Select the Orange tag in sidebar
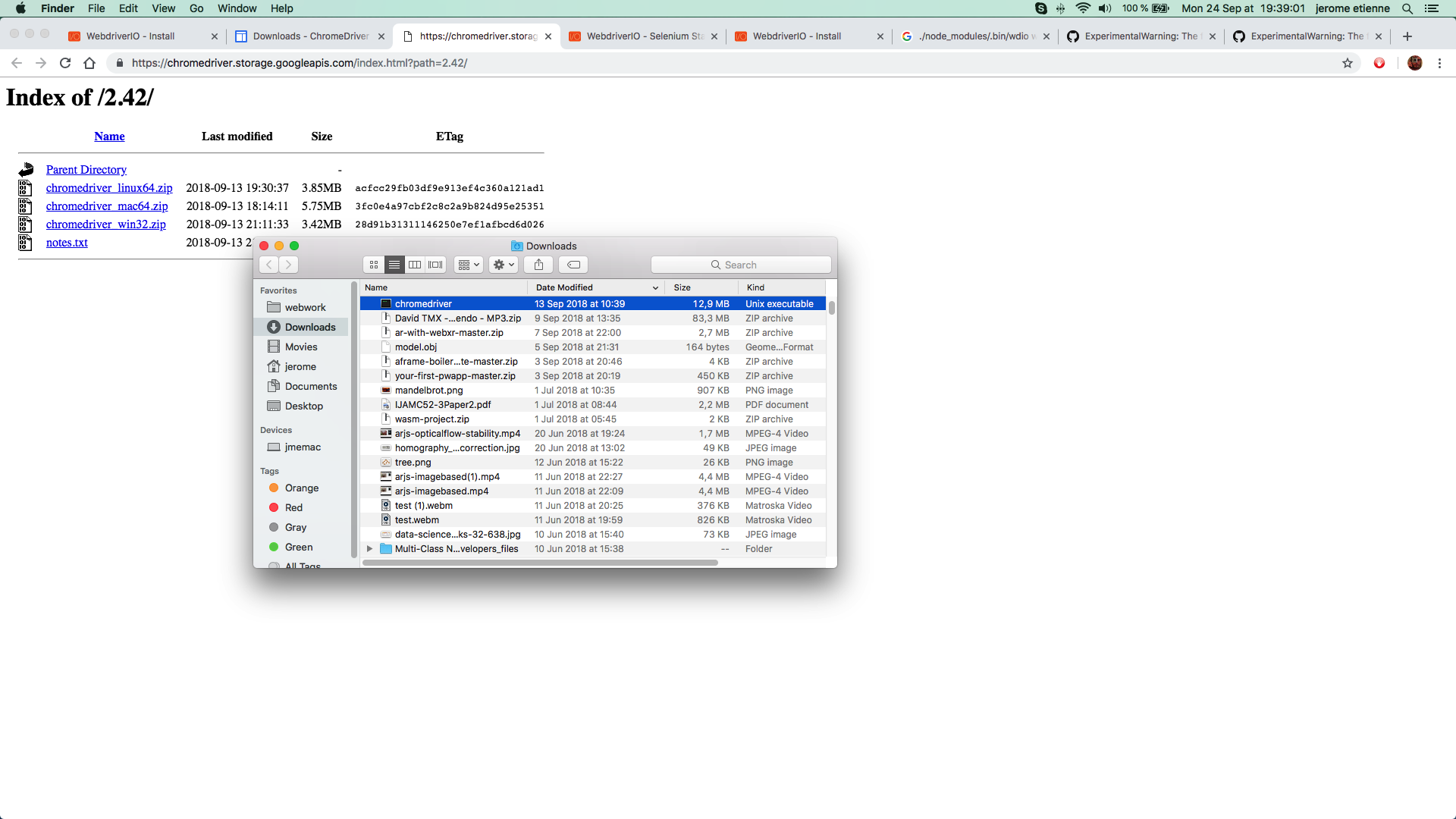The width and height of the screenshot is (1456, 819). [301, 488]
